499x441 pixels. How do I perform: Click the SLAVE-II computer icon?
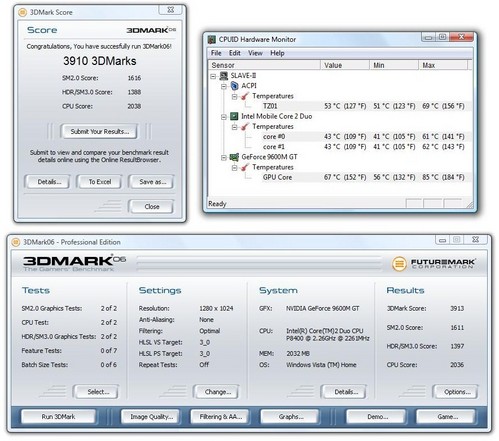click(224, 76)
